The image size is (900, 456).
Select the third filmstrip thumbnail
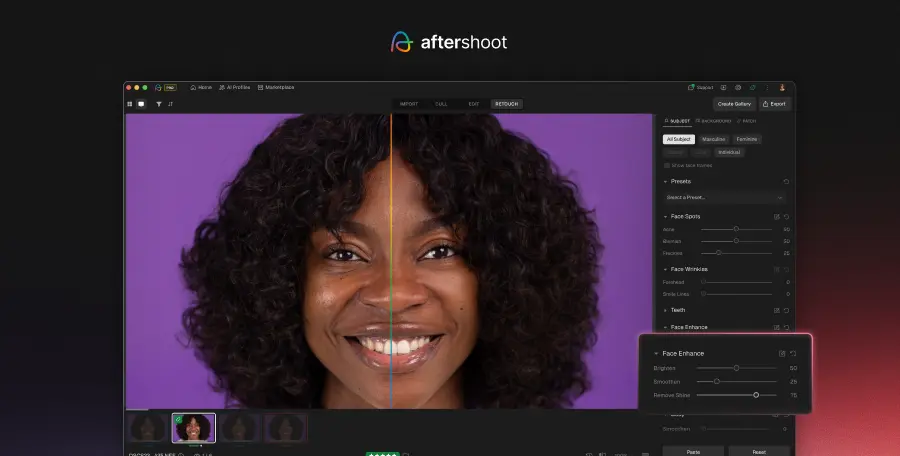(240, 428)
